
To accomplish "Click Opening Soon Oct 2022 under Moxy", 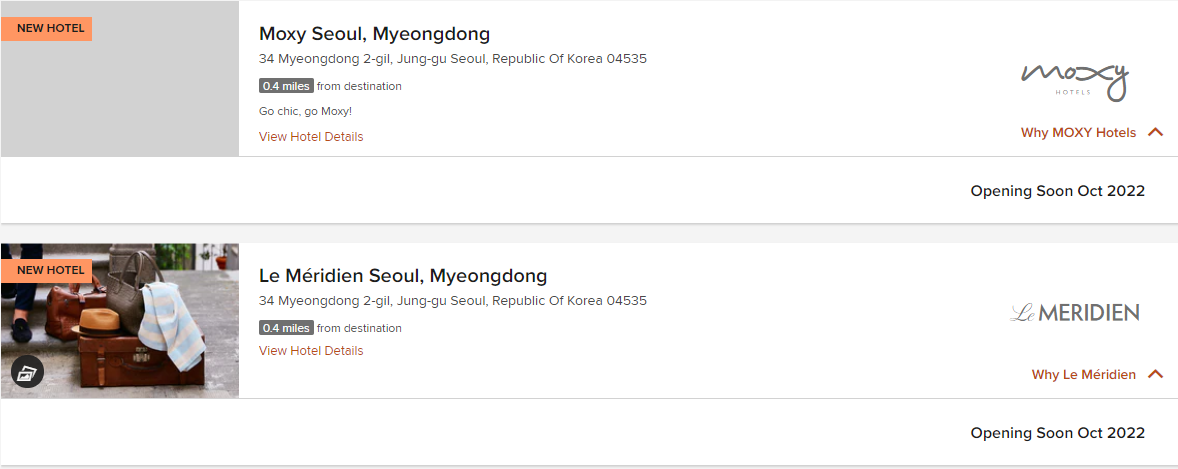I will coord(1057,191).
